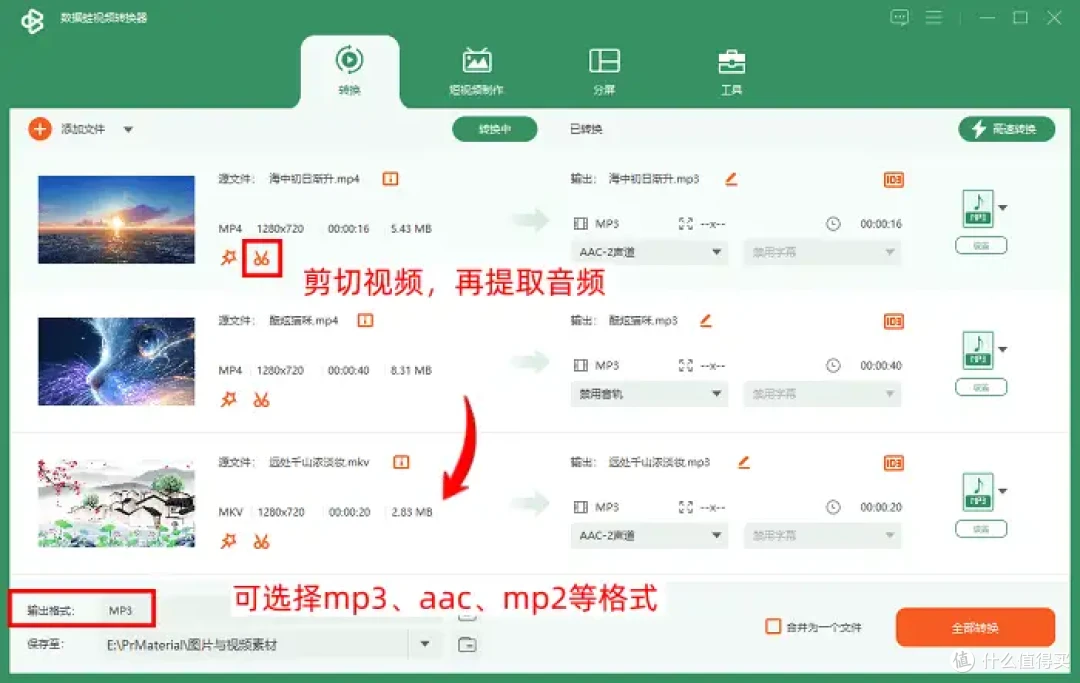The image size is (1080, 683).
Task: Switch to the split-screen tab
Action: 604,71
